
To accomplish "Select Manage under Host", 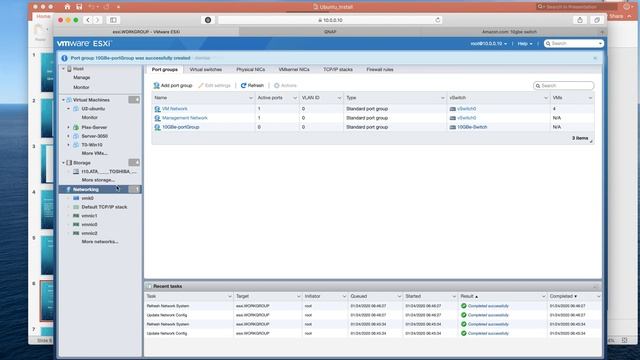I will (x=82, y=78).
